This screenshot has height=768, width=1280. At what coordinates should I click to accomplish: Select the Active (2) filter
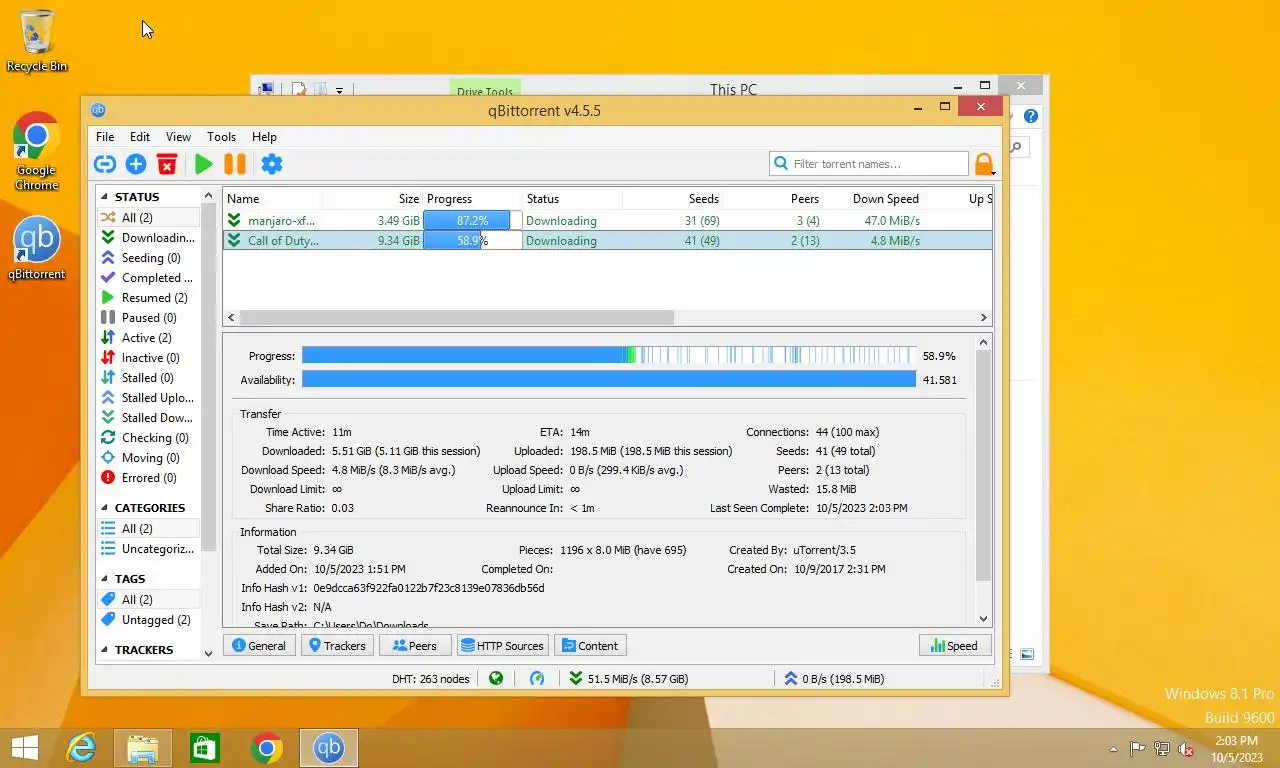(x=148, y=338)
